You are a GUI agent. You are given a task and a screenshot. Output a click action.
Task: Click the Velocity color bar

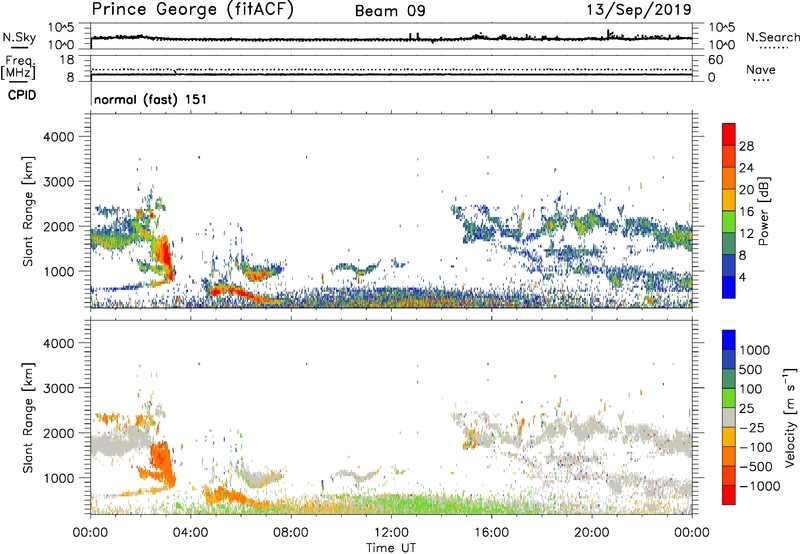pyautogui.click(x=729, y=417)
